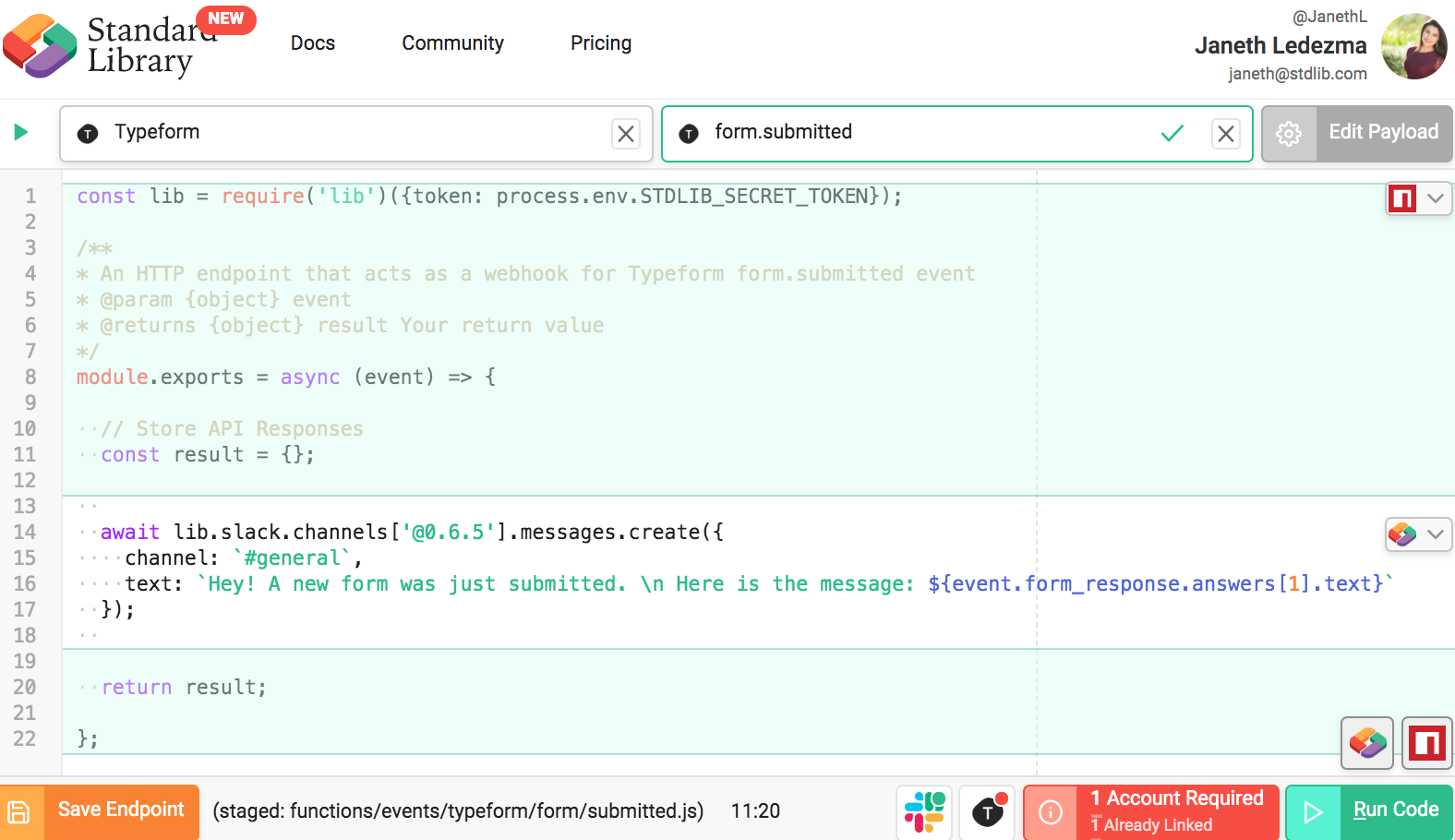Click the Standard Library icon on line 14

[x=1402, y=534]
